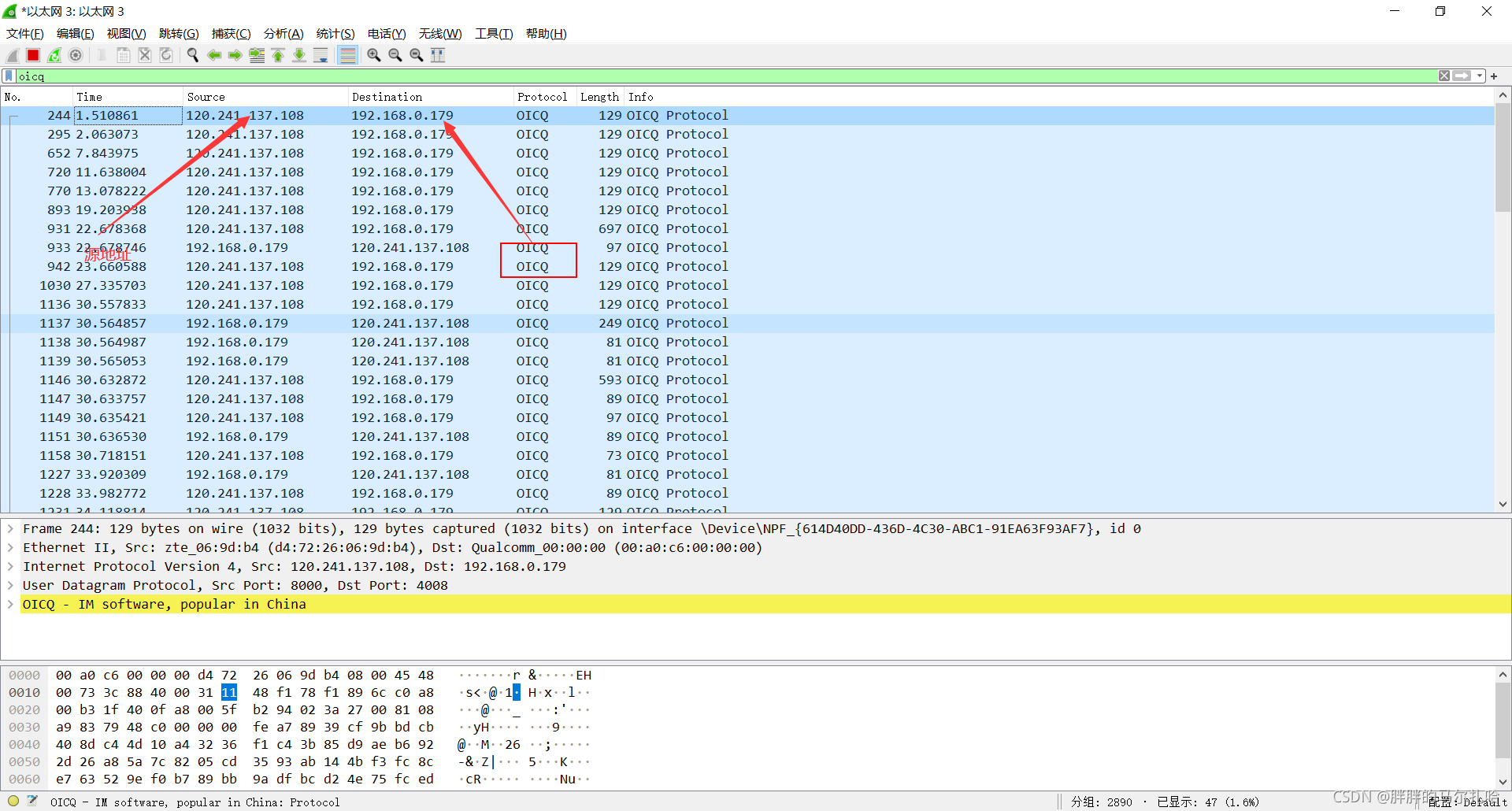1512x811 pixels.
Task: Jump to the first packet
Action: click(278, 55)
